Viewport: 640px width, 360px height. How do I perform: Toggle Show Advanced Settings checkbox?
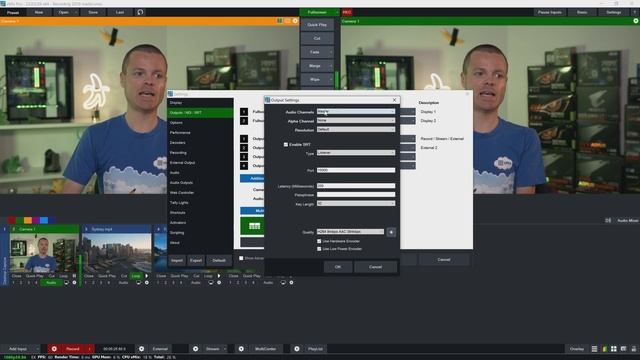[x=241, y=258]
